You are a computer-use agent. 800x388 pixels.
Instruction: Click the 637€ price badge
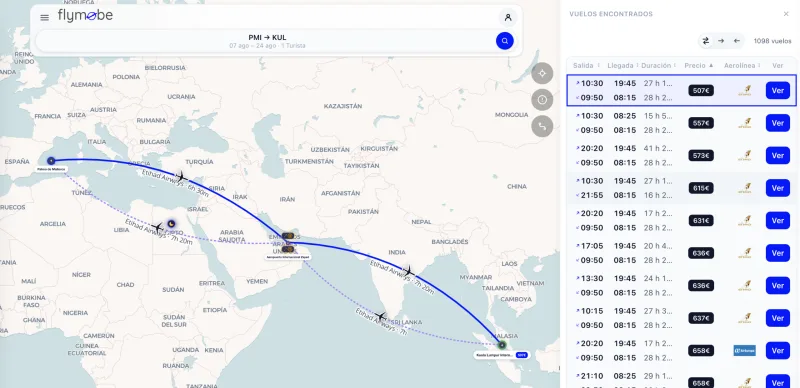pos(701,318)
